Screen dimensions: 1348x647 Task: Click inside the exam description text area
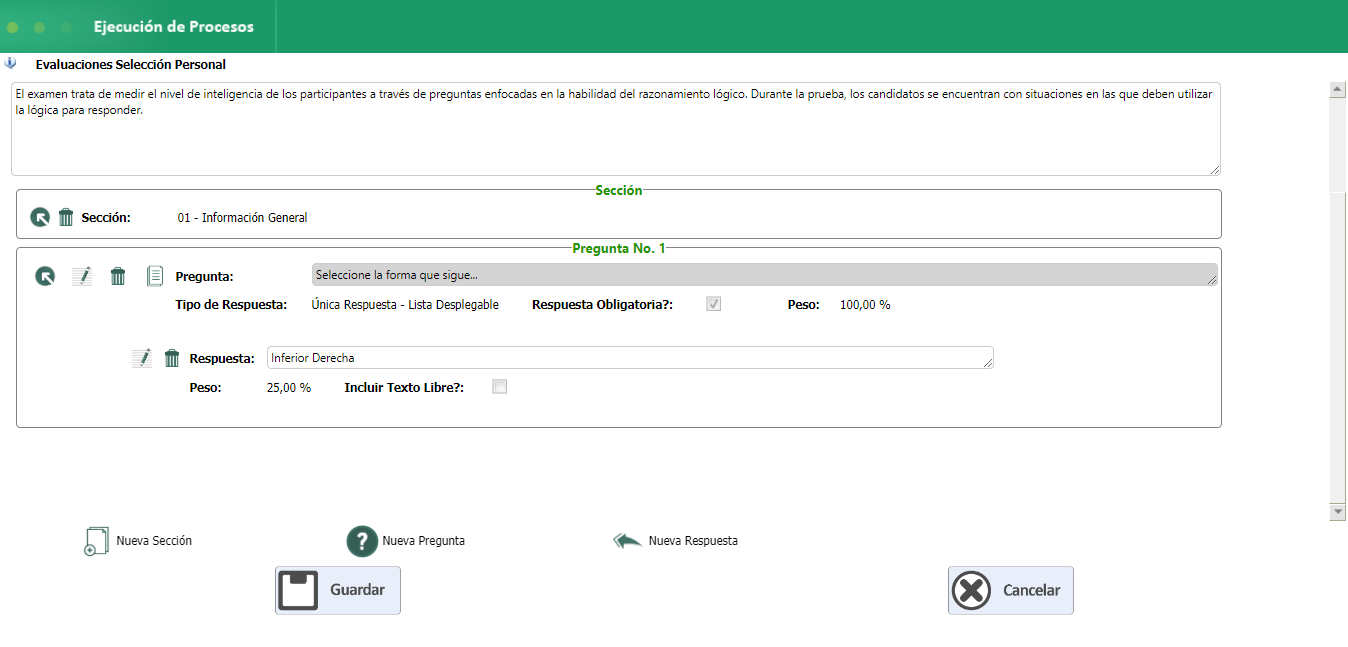tap(616, 129)
